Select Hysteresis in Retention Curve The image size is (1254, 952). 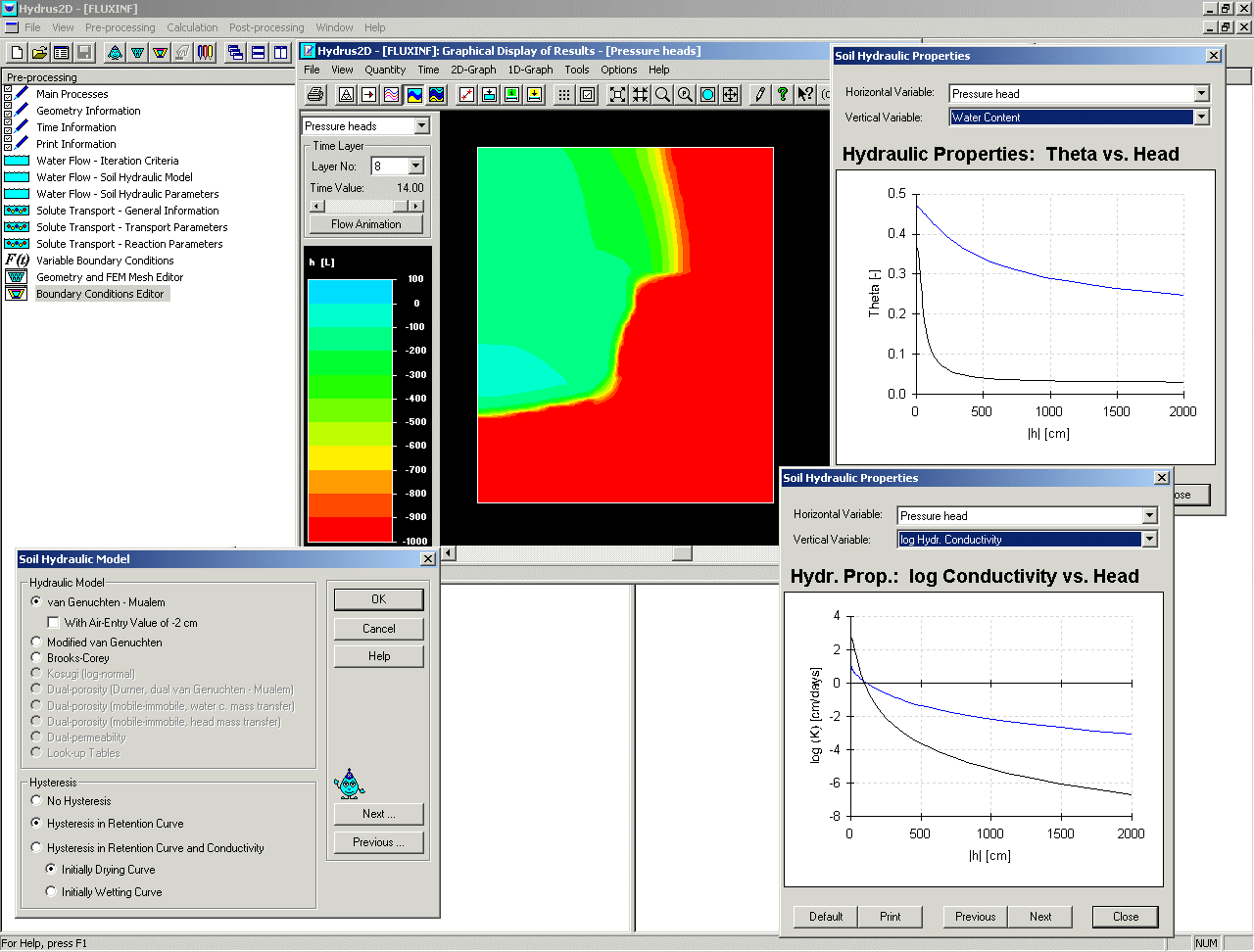pyautogui.click(x=107, y=824)
